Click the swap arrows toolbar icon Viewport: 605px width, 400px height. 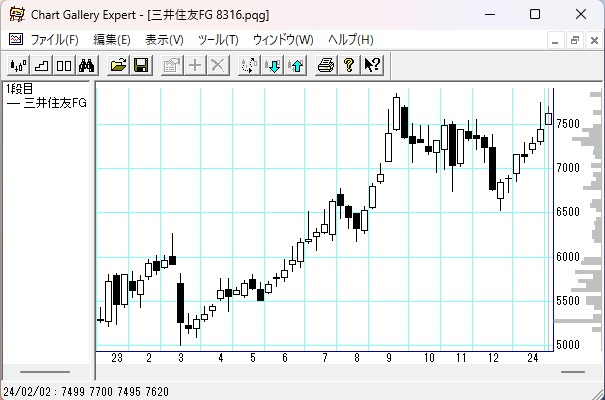point(250,66)
